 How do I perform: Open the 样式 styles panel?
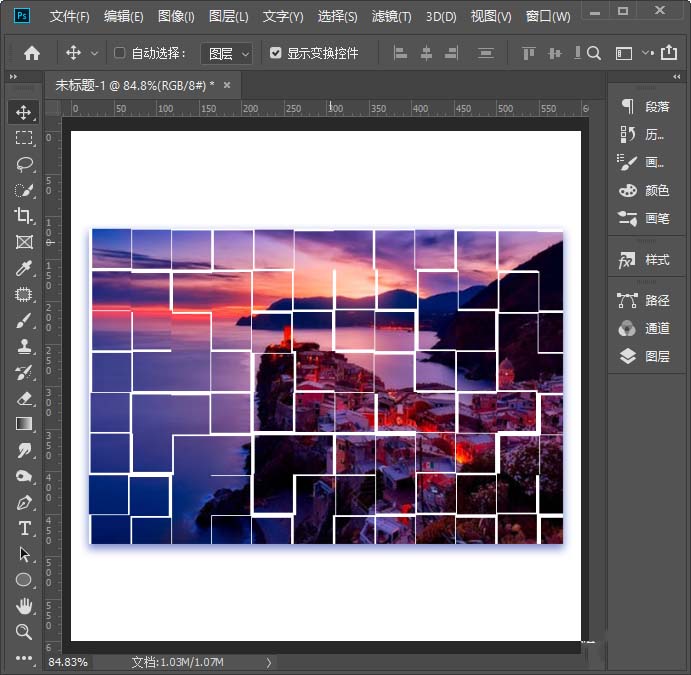point(645,260)
